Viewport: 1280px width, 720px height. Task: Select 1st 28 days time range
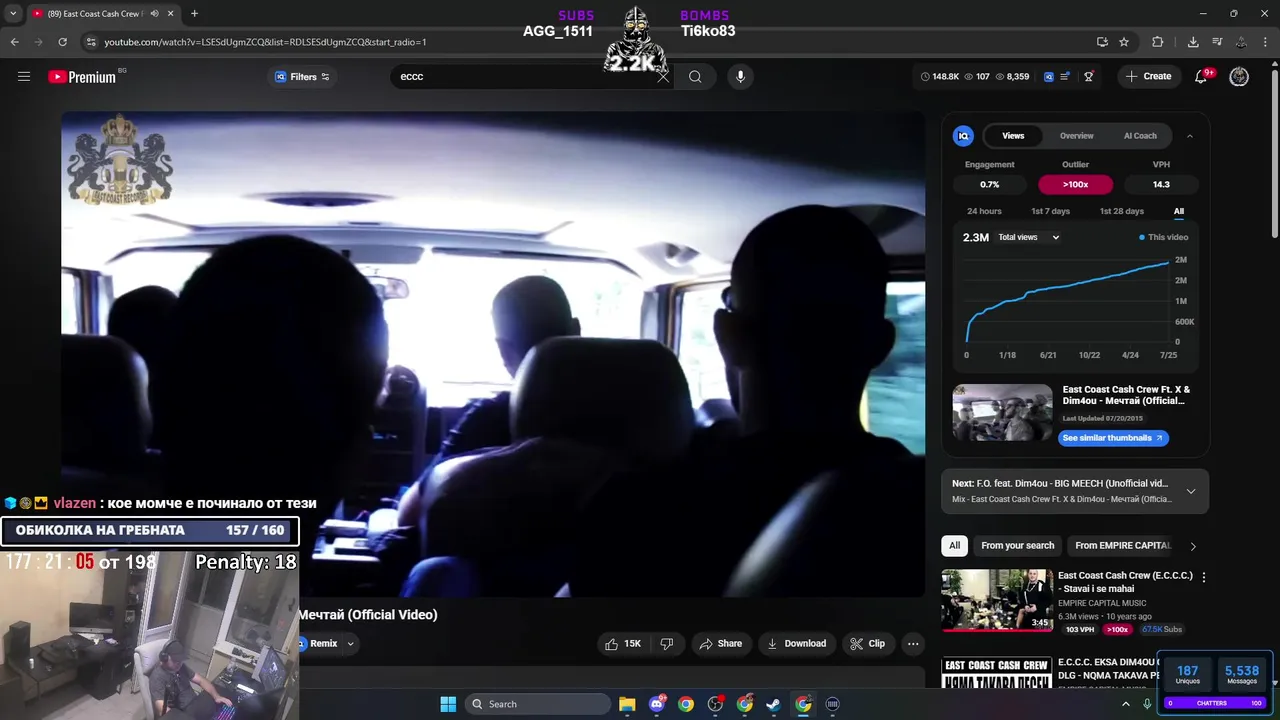(1122, 211)
